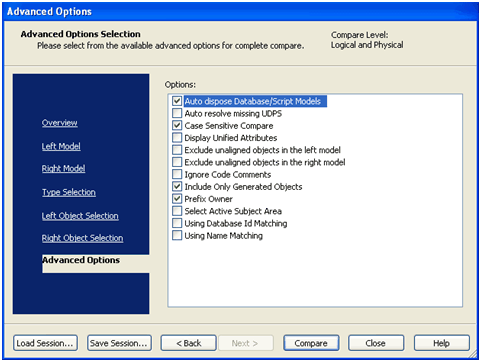Screen dimensions: 481x362
Task: Check Display Unified Attributes option
Action: [177, 138]
